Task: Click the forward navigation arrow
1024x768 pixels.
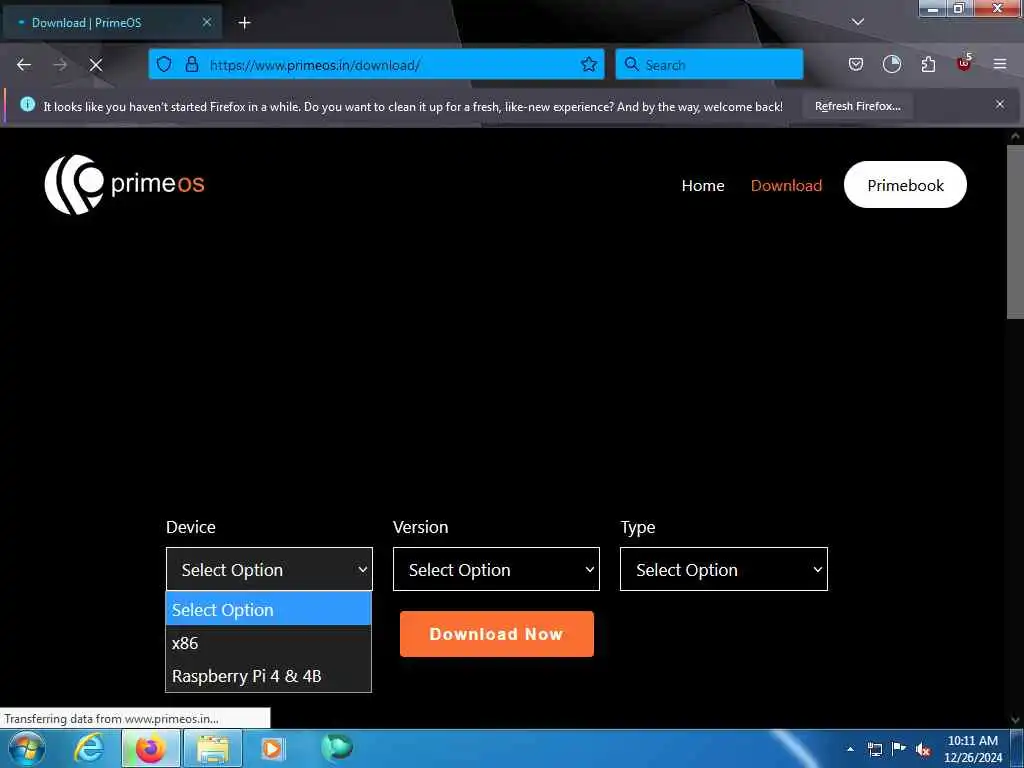Action: pos(60,65)
